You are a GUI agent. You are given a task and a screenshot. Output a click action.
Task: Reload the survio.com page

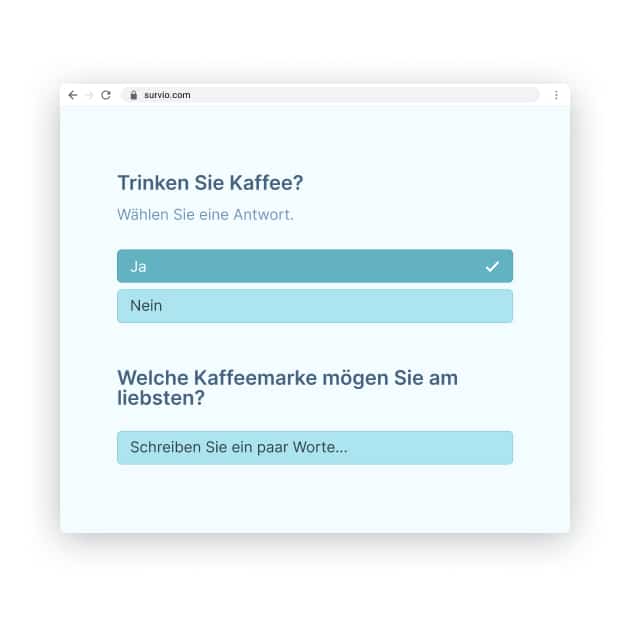106,95
